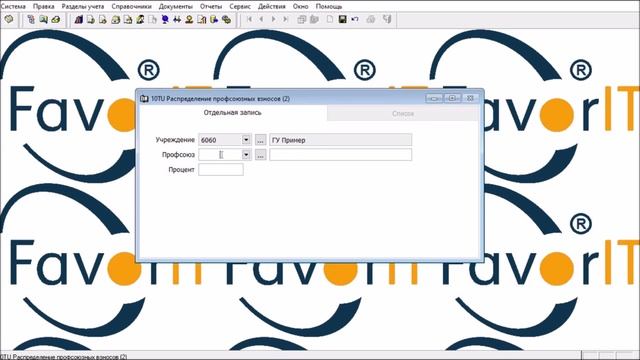Switch to the Список tab
The width and height of the screenshot is (640, 360).
click(402, 113)
